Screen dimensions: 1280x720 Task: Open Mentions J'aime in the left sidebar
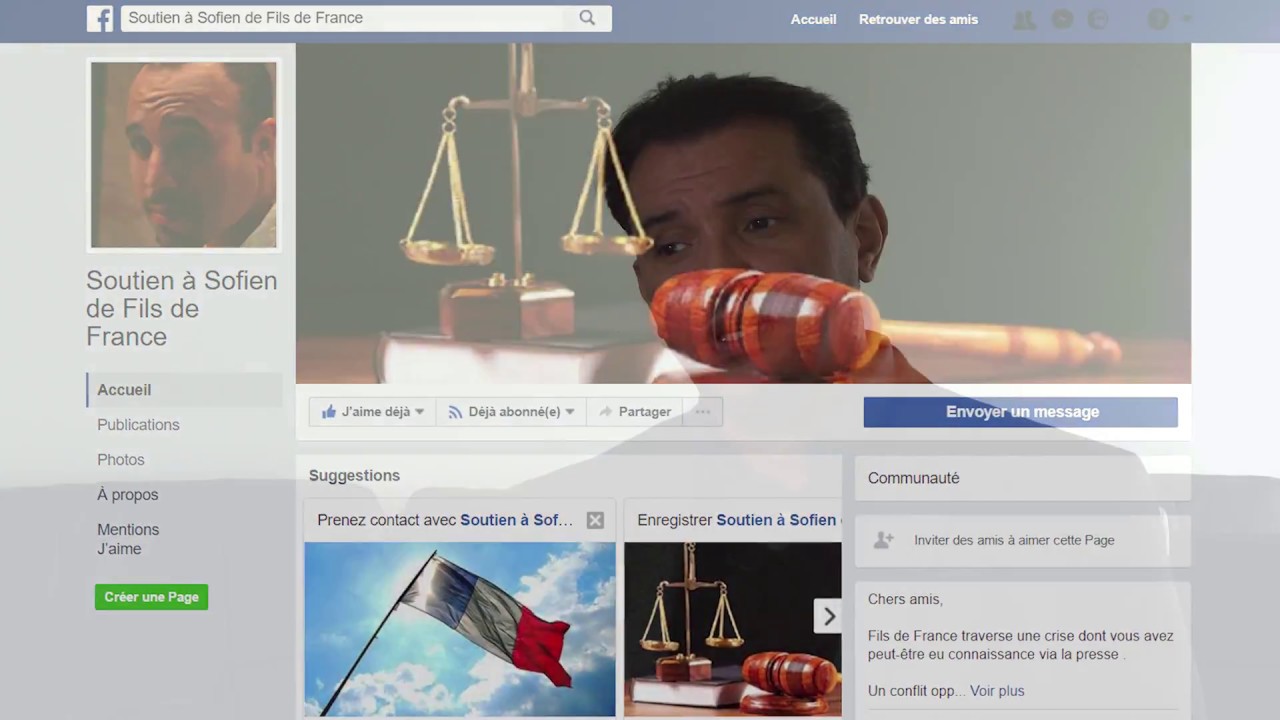coord(128,539)
